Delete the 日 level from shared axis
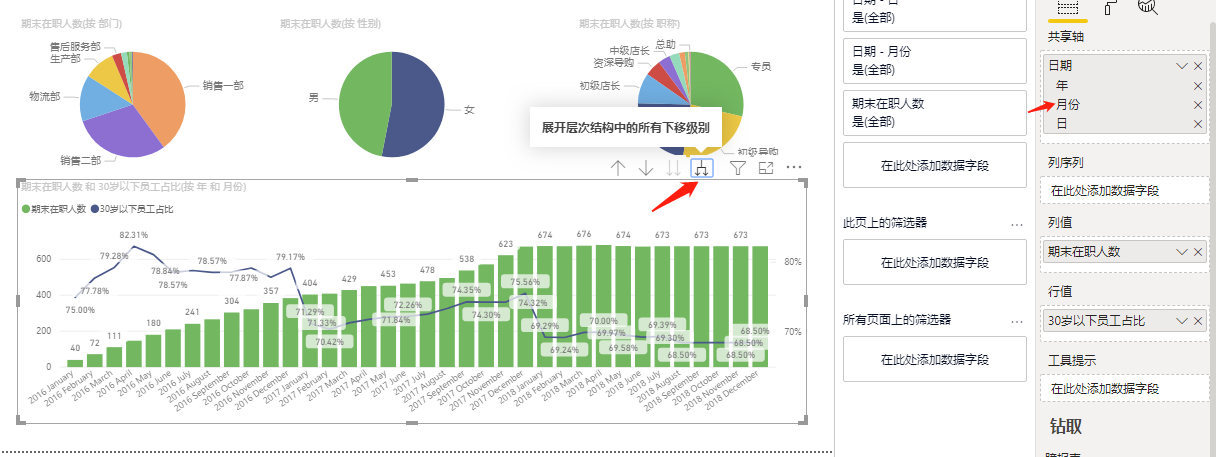1216x457 pixels. tap(1198, 123)
